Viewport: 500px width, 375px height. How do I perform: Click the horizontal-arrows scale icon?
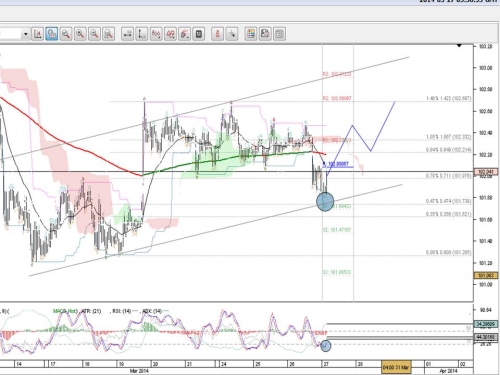point(128,34)
